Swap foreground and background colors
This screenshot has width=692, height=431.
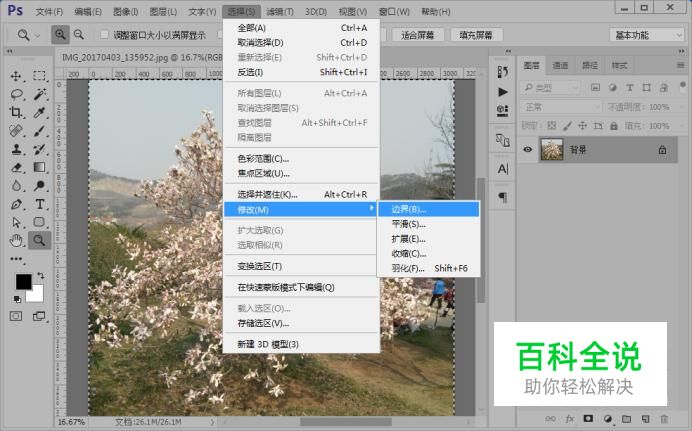[x=41, y=276]
